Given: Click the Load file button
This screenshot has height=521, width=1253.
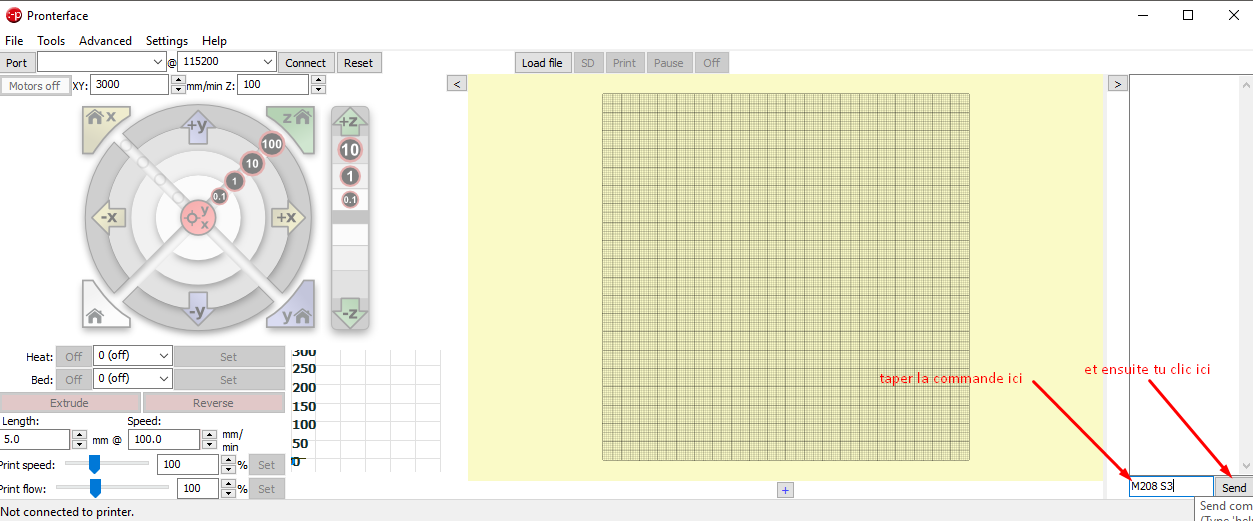Looking at the screenshot, I should click(x=542, y=62).
